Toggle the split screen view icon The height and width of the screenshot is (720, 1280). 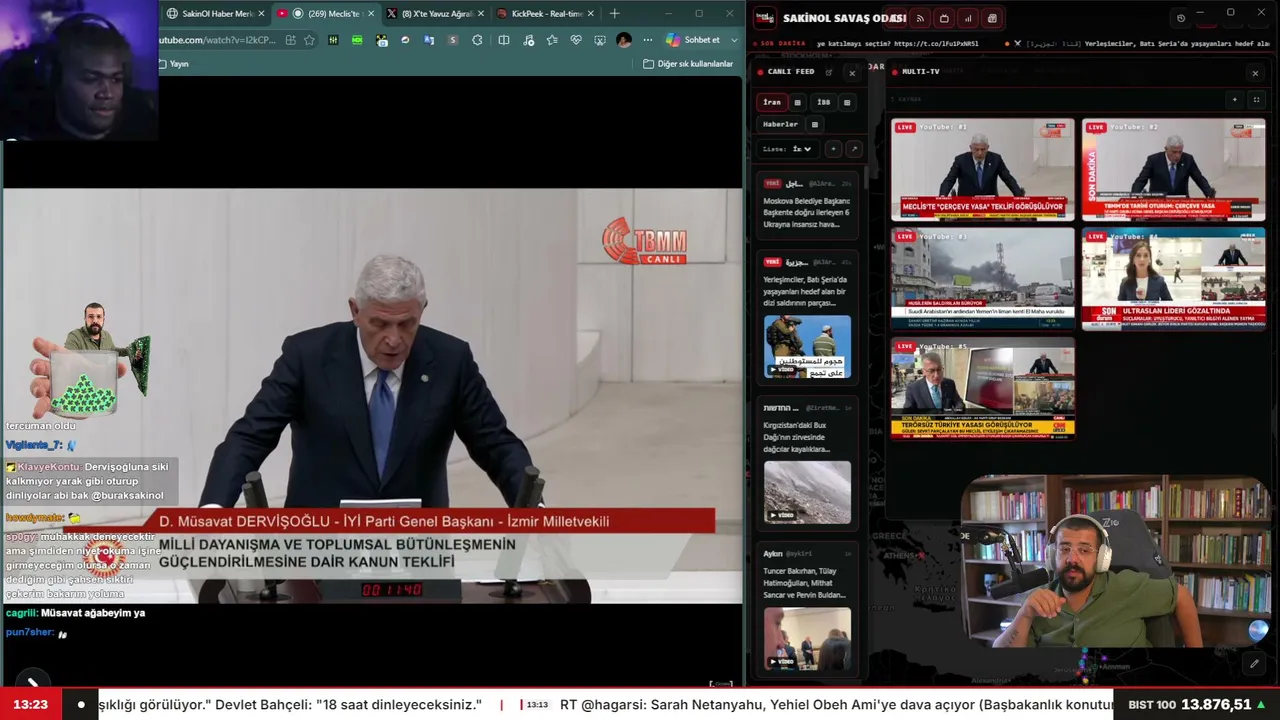(504, 40)
